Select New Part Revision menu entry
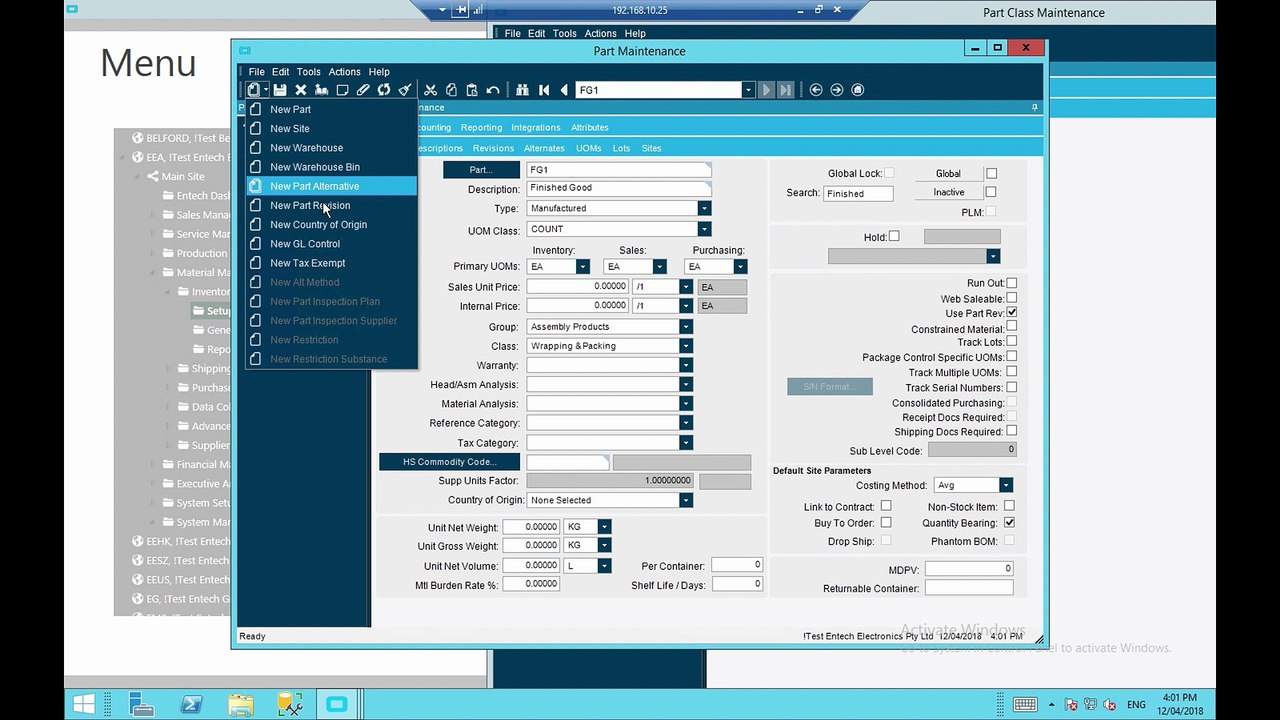 pos(332,205)
